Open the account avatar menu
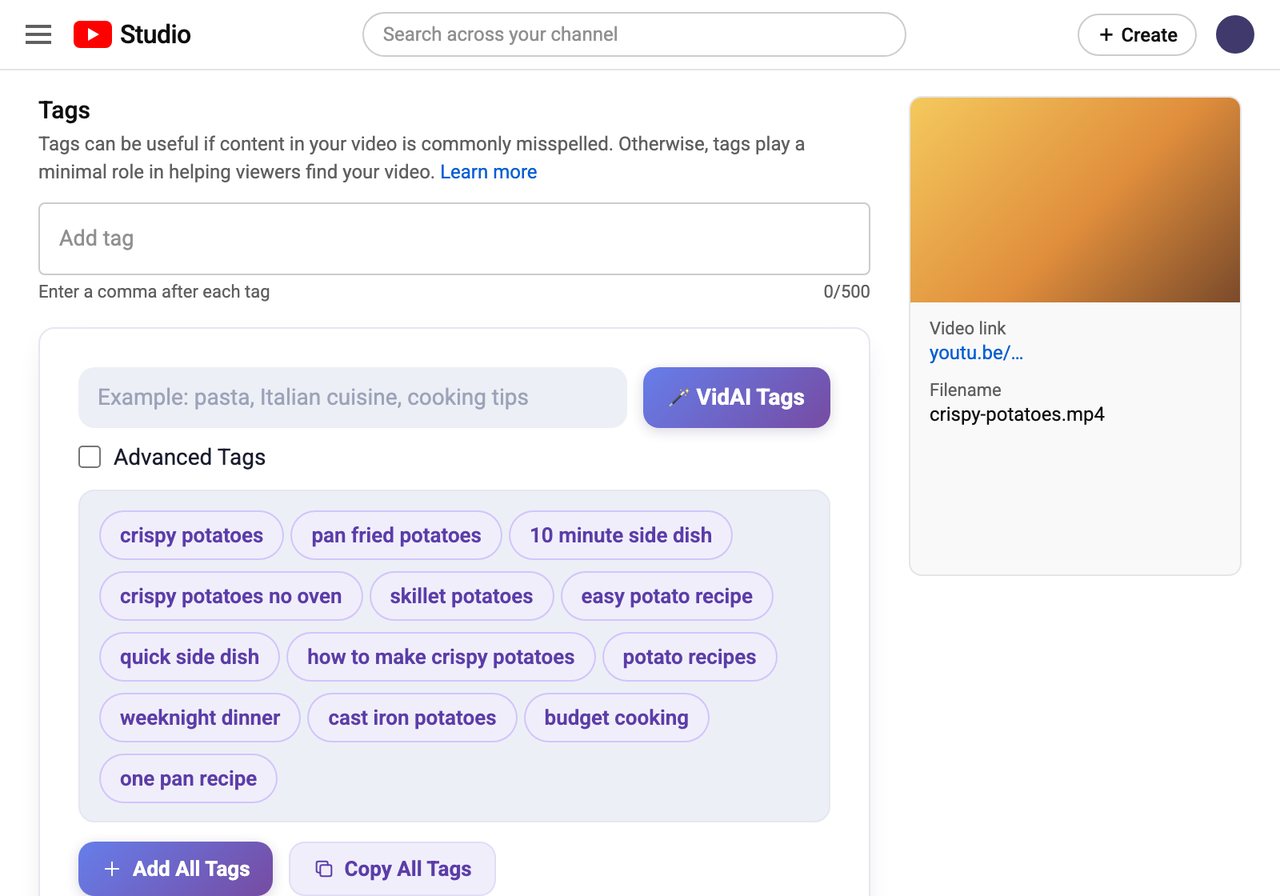The height and width of the screenshot is (896, 1280). [x=1235, y=35]
